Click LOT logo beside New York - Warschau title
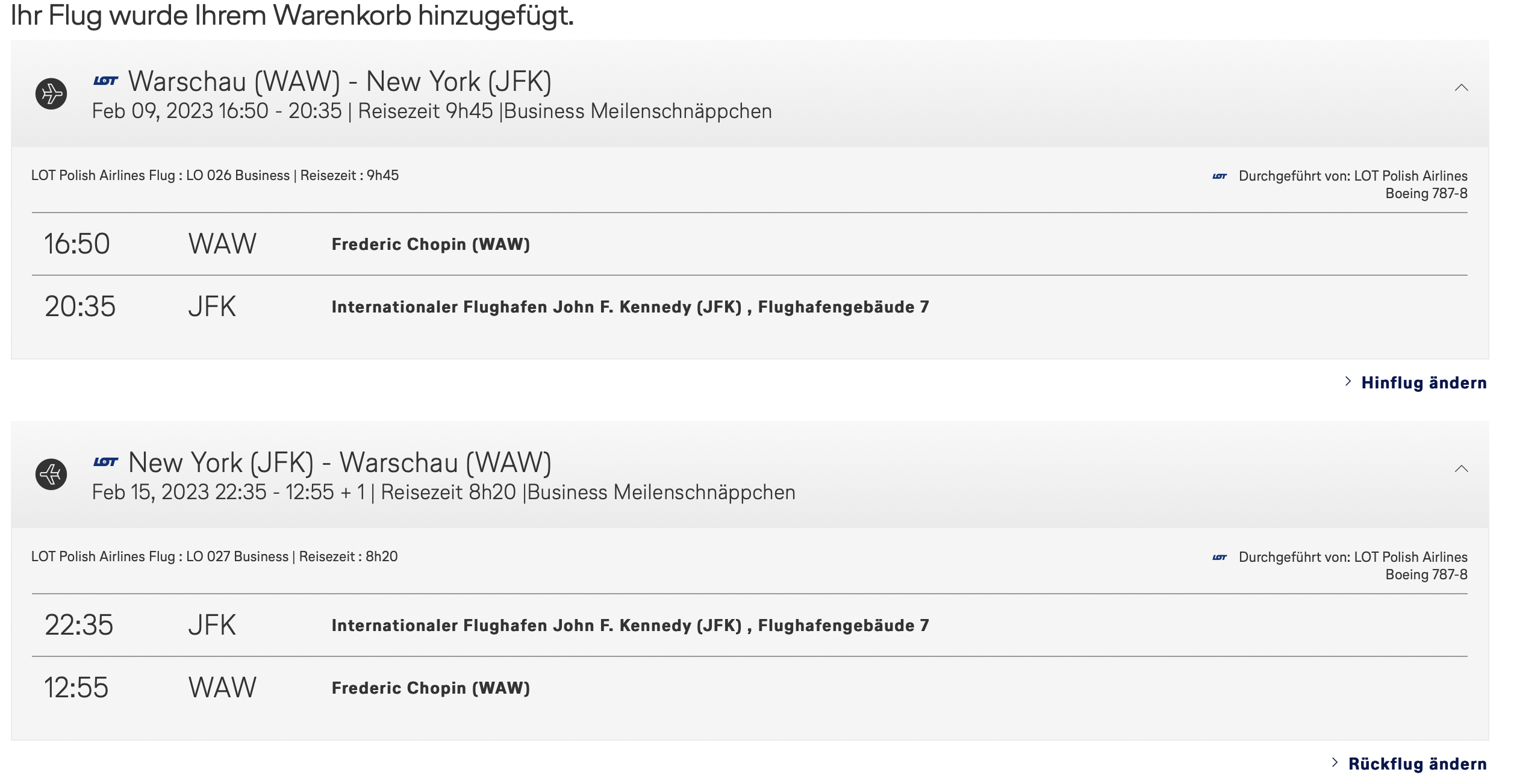Image resolution: width=1514 pixels, height=784 pixels. point(106,462)
